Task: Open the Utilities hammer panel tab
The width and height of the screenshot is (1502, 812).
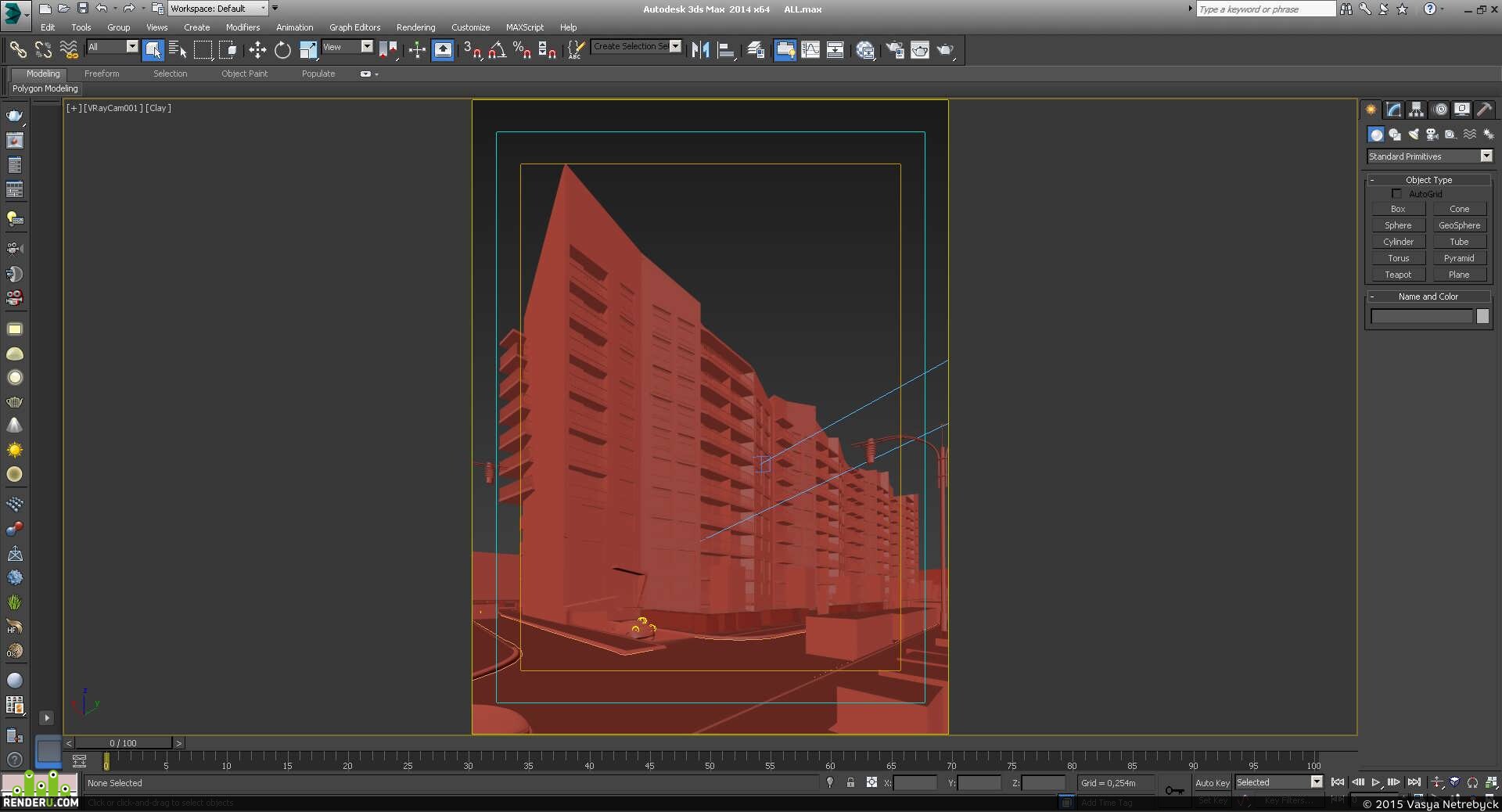Action: tap(1484, 110)
